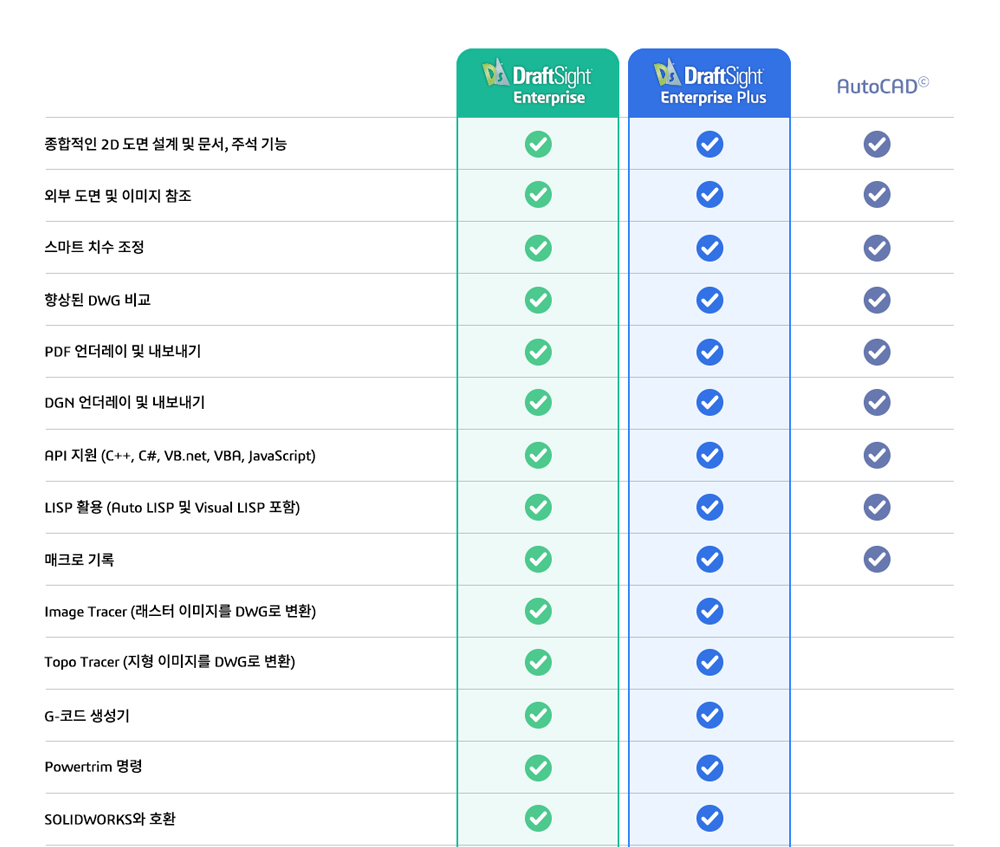Click Enterprise checkmark for API 지원 row

(538, 455)
